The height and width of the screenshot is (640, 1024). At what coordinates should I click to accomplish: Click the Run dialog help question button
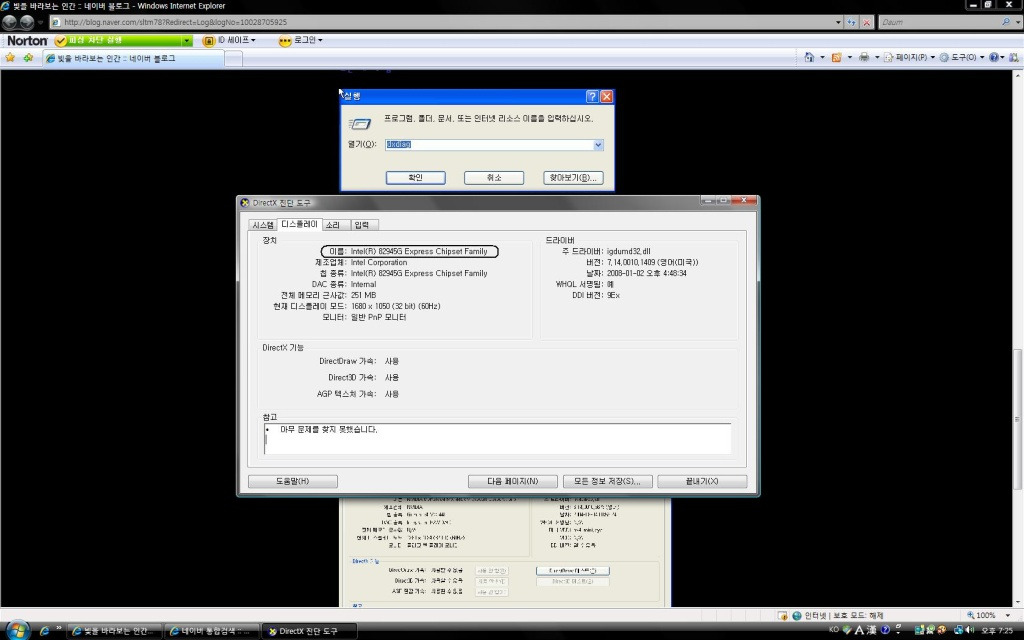coord(592,97)
